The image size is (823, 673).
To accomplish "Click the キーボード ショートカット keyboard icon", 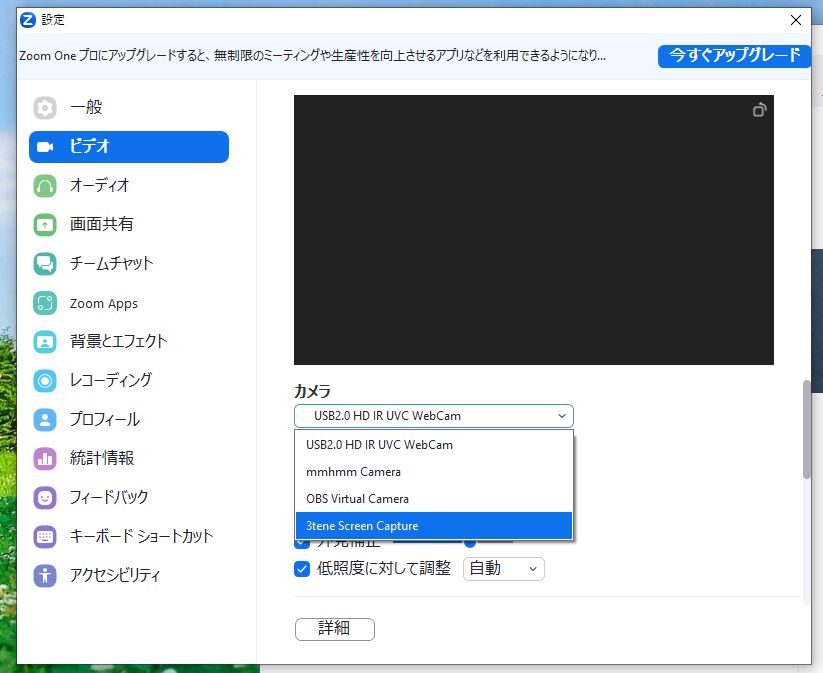I will tap(45, 537).
